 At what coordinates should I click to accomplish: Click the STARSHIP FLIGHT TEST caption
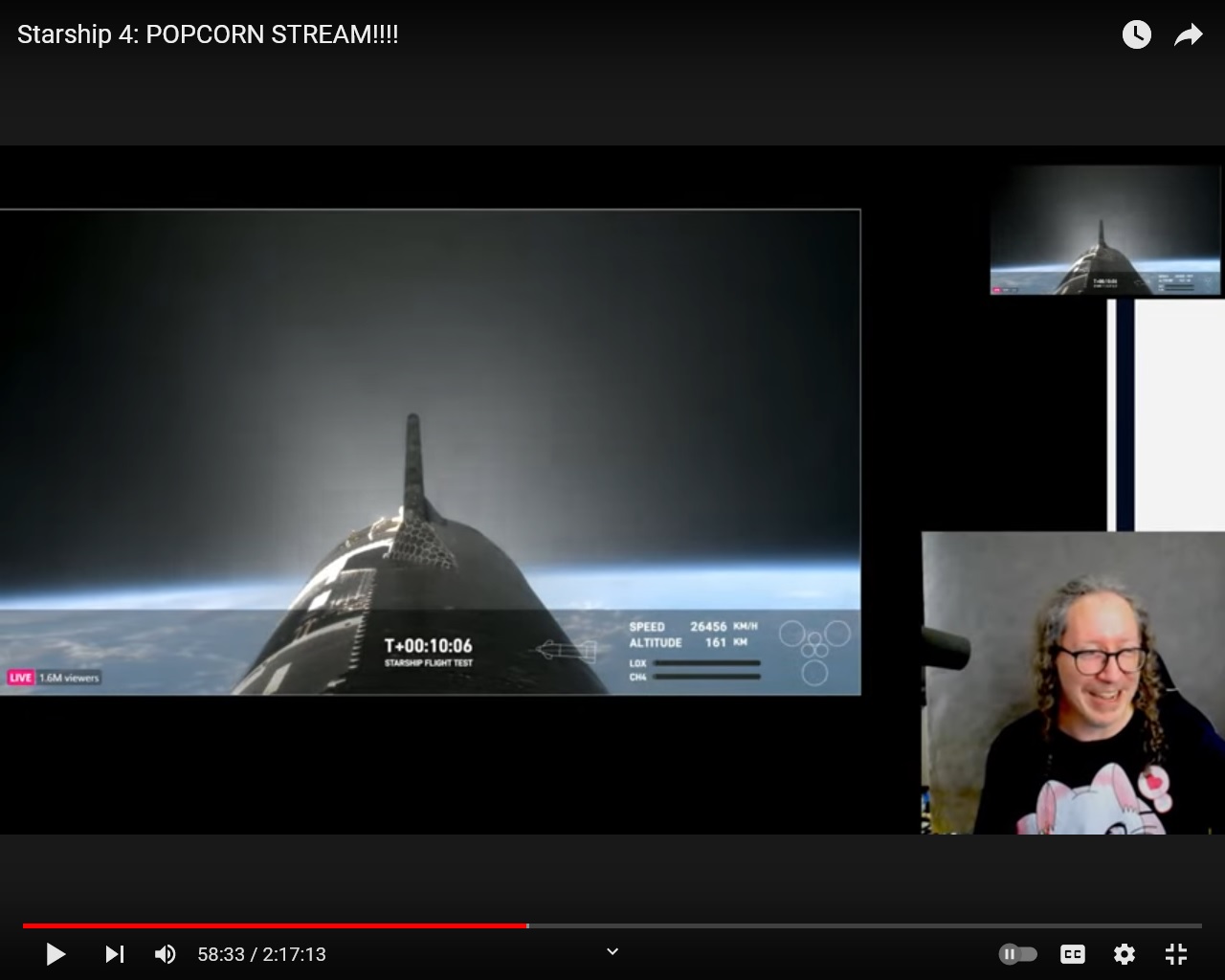coord(429,663)
